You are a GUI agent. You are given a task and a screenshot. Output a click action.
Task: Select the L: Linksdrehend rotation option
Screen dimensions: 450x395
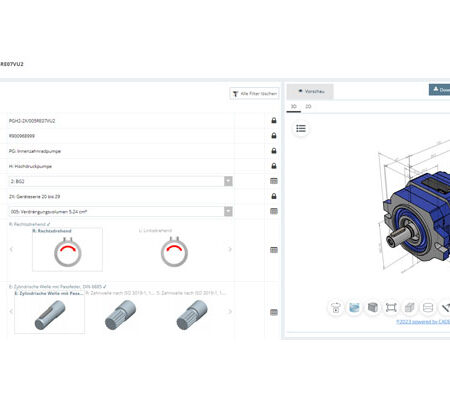(174, 250)
